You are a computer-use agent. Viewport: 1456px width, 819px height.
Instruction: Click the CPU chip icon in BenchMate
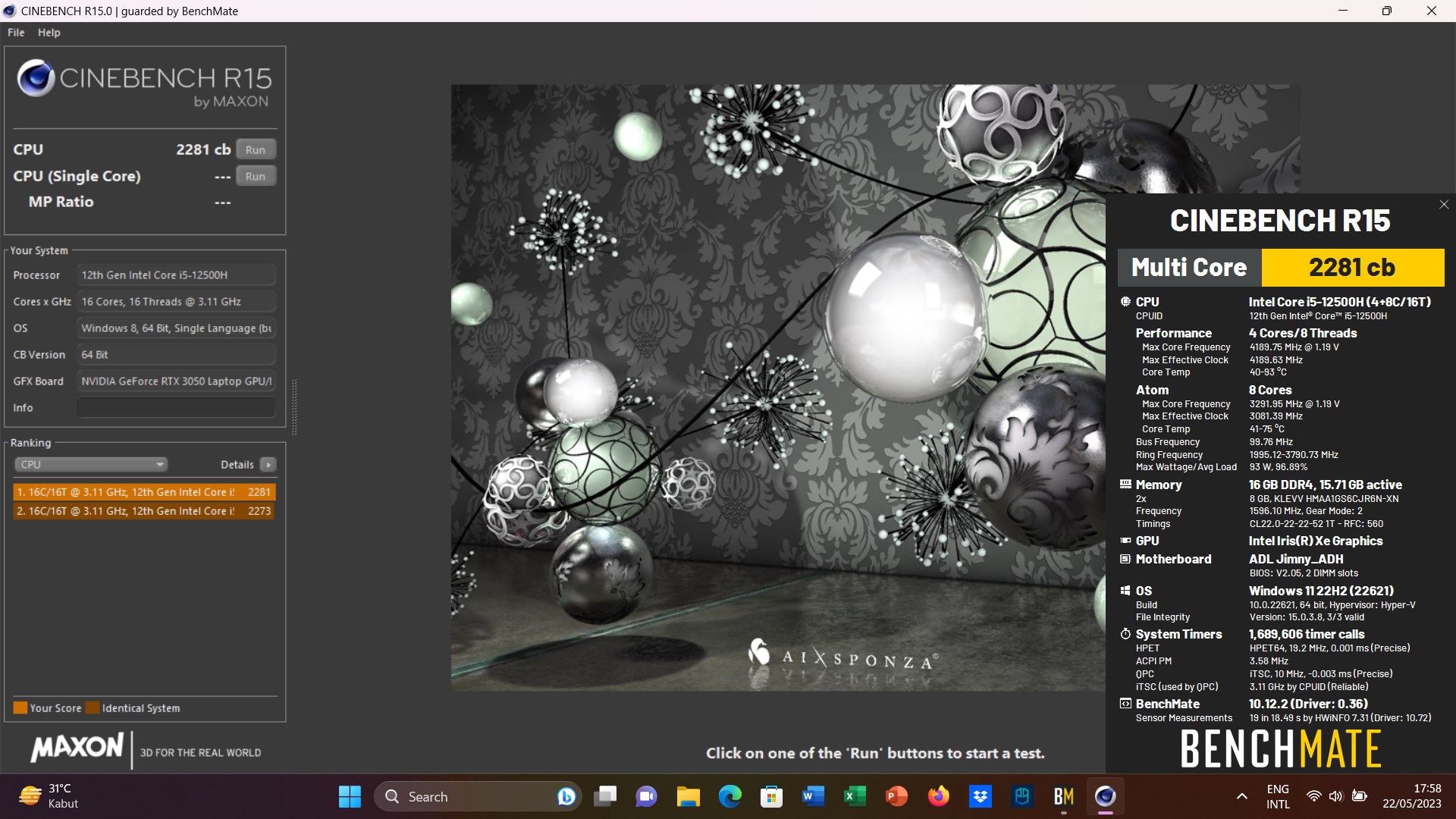click(1125, 301)
